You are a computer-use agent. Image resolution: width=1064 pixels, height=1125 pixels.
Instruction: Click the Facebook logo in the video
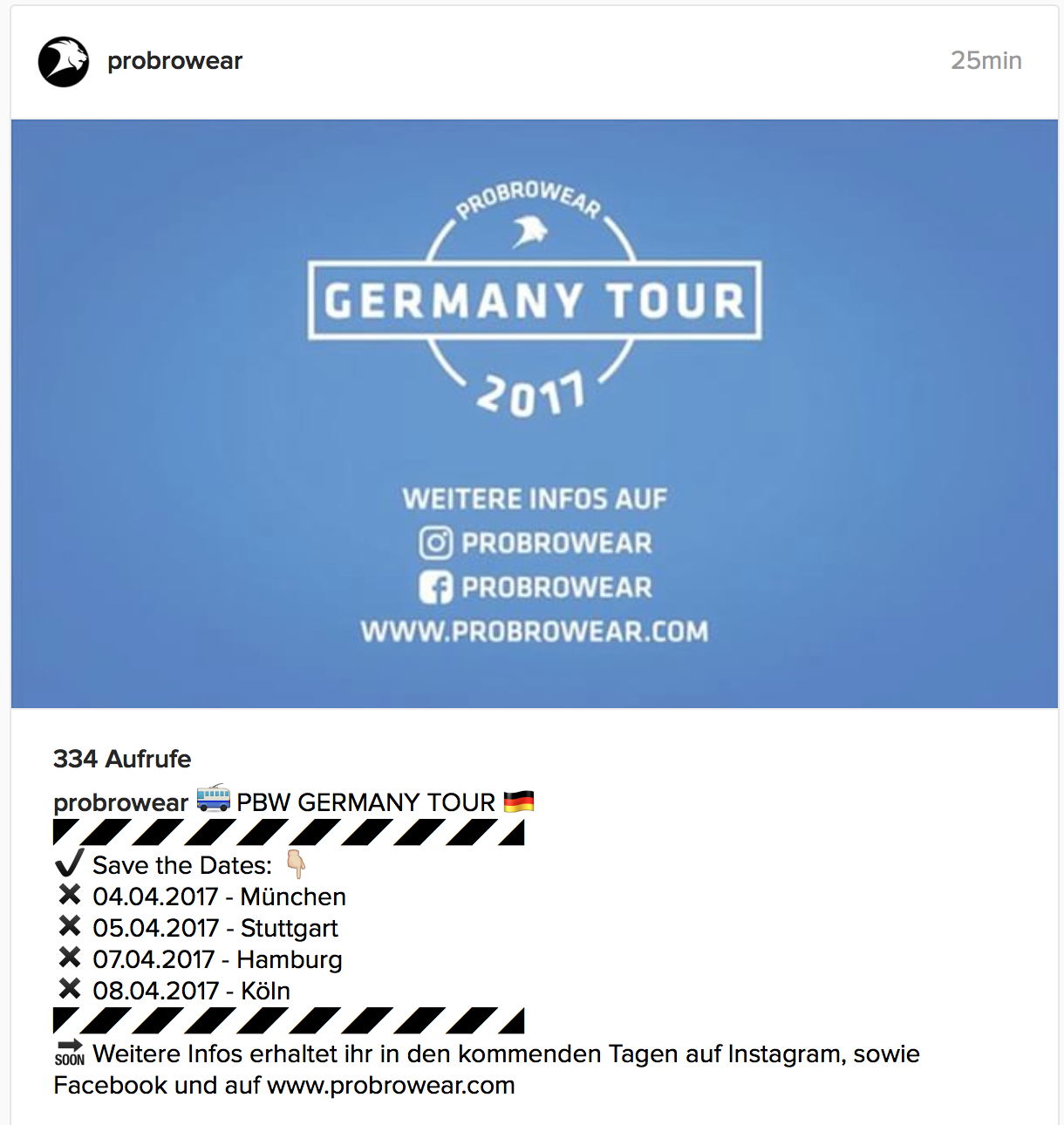click(x=435, y=587)
